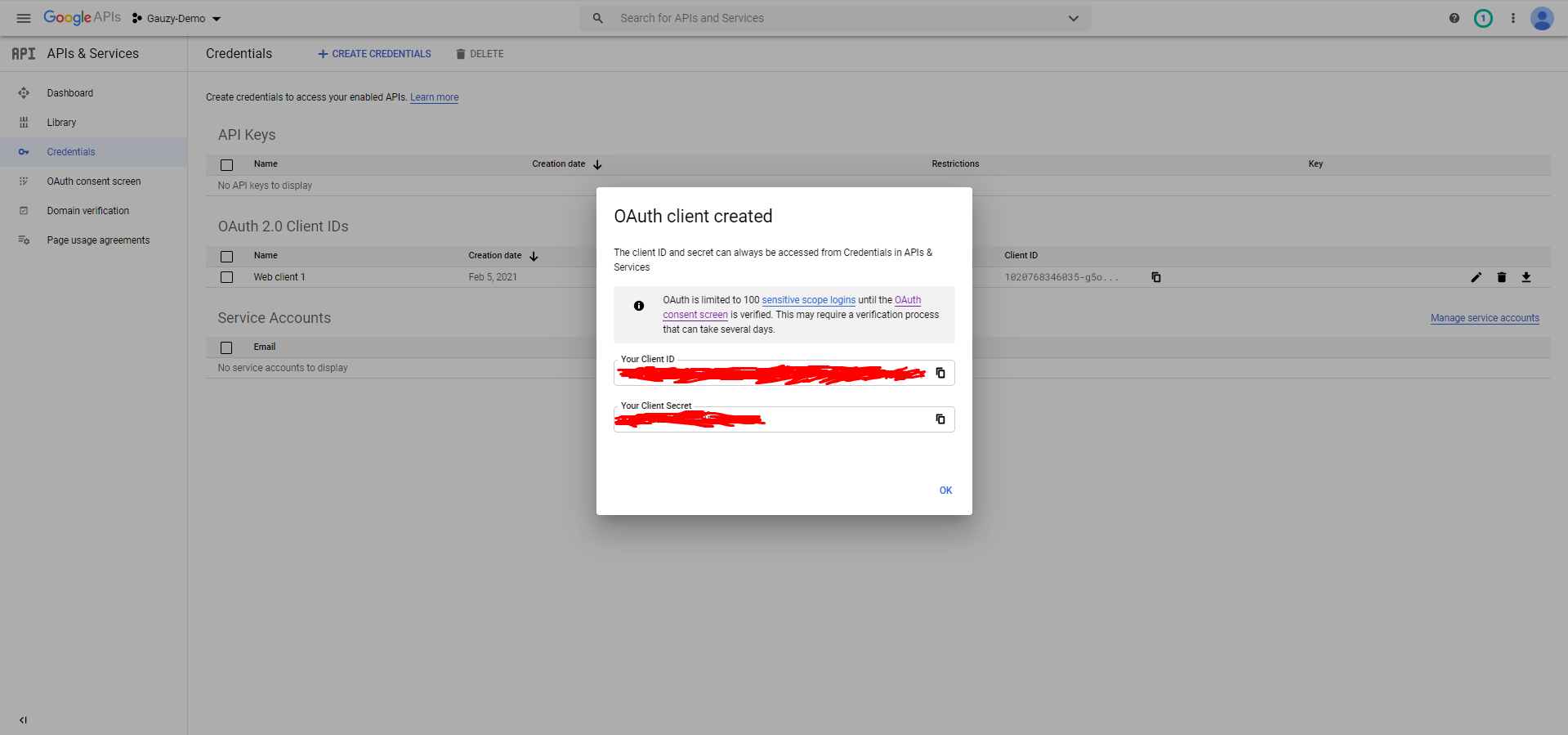1568x735 pixels.
Task: Toggle the API Keys select-all checkbox
Action: (227, 165)
